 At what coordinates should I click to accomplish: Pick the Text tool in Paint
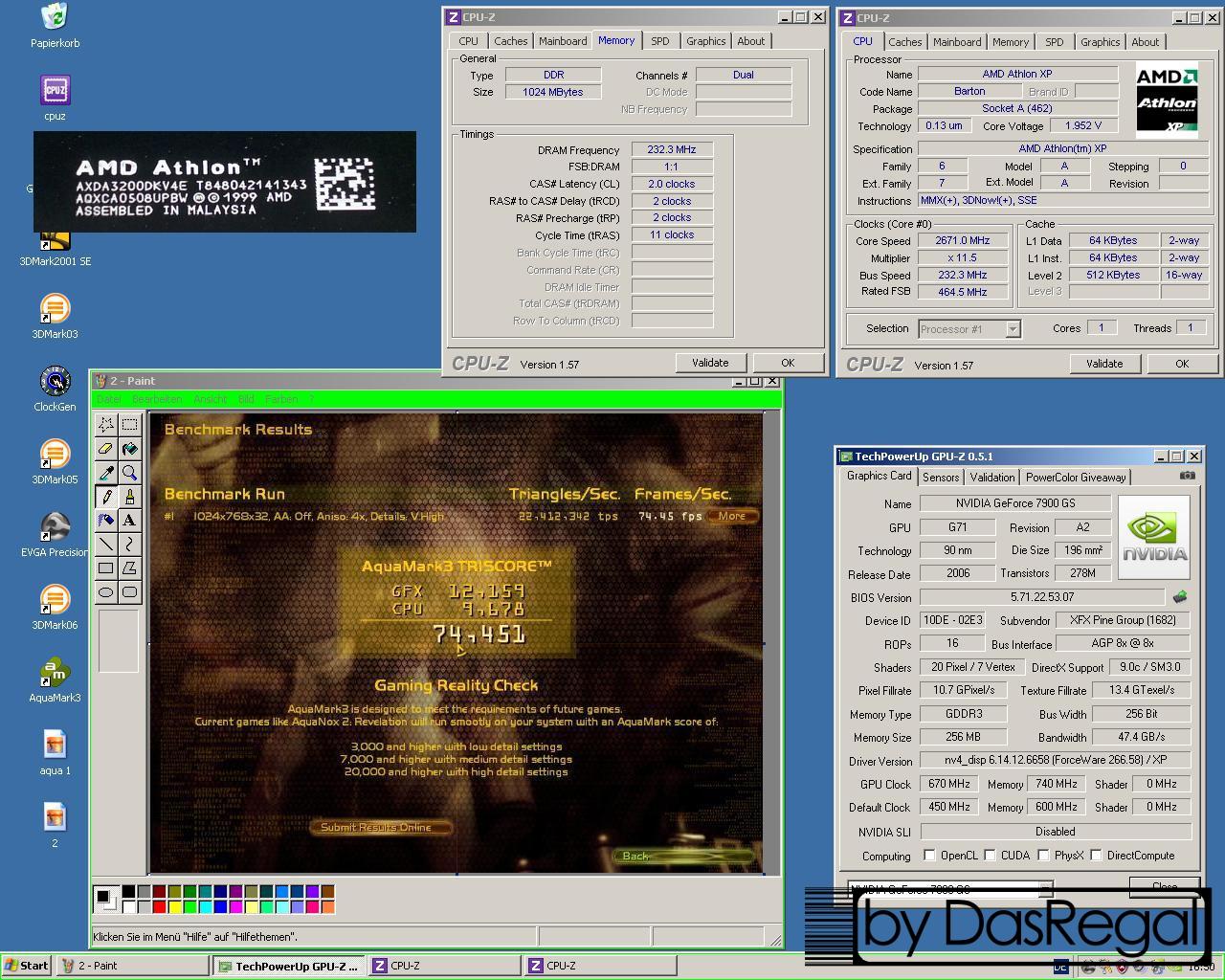129,520
